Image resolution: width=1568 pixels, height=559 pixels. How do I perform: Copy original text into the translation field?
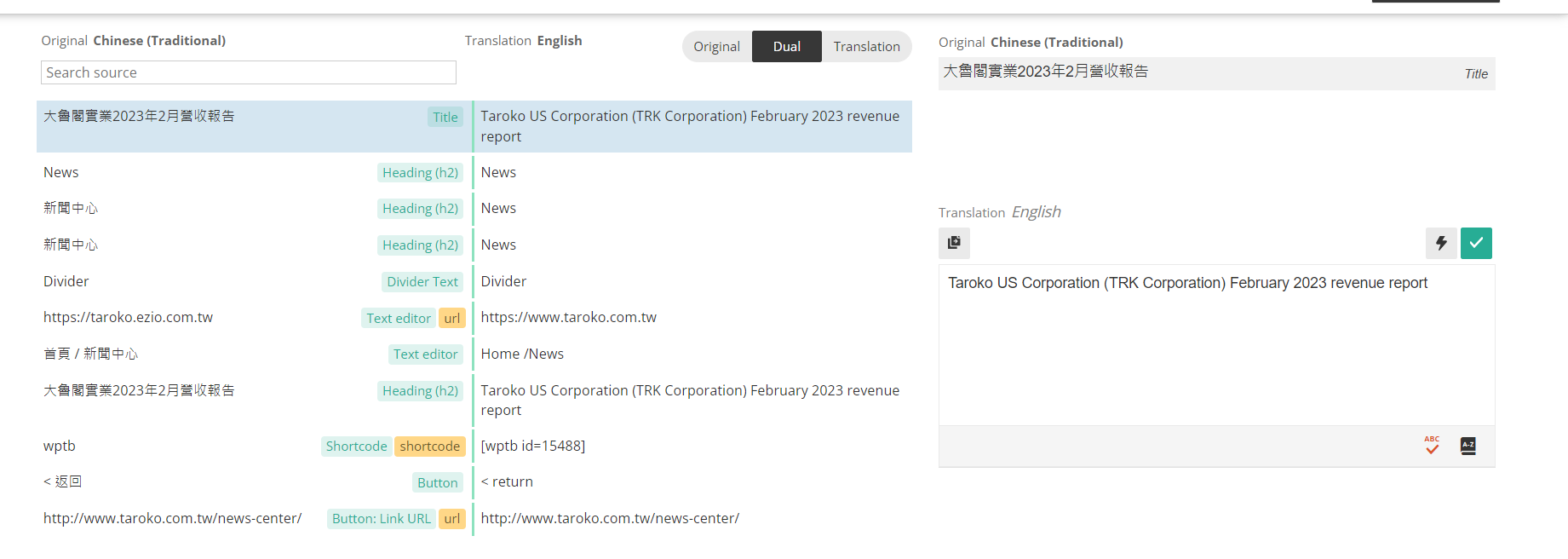pyautogui.click(x=954, y=243)
